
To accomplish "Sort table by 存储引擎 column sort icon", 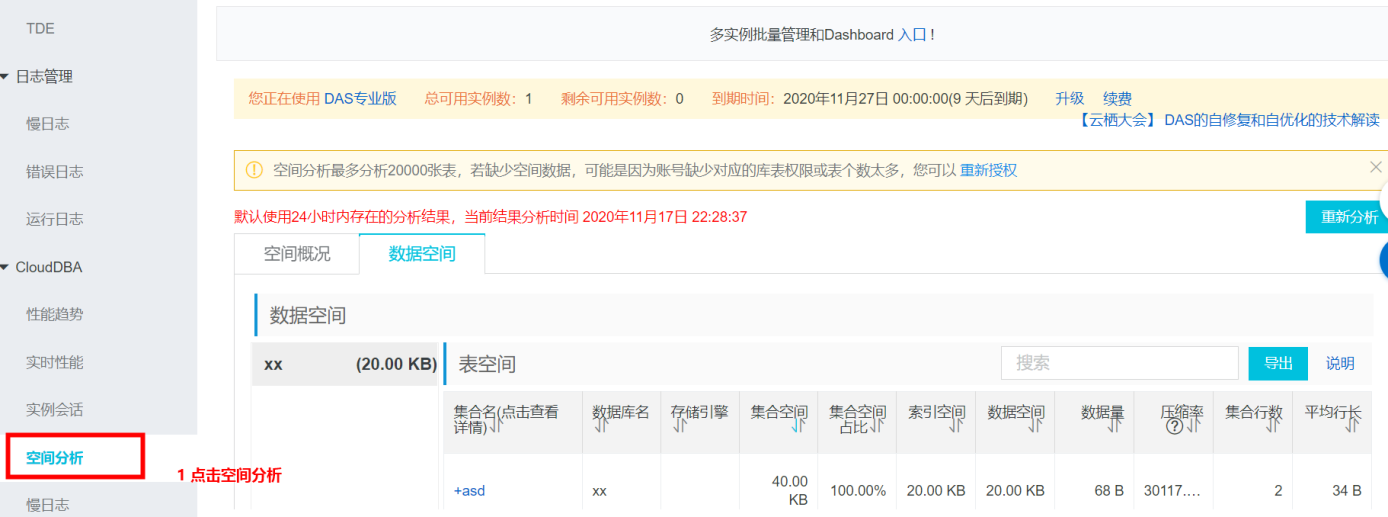I will (680, 427).
